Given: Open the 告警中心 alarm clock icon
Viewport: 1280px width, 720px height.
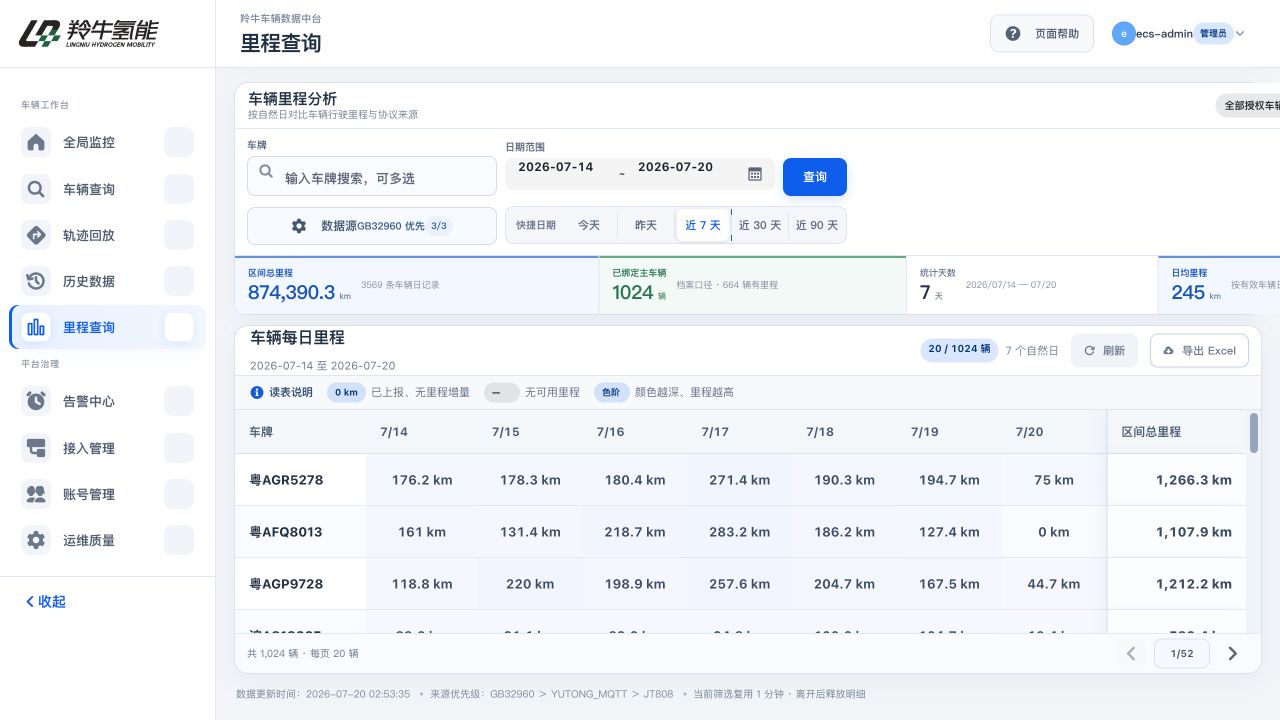Looking at the screenshot, I should [36, 401].
